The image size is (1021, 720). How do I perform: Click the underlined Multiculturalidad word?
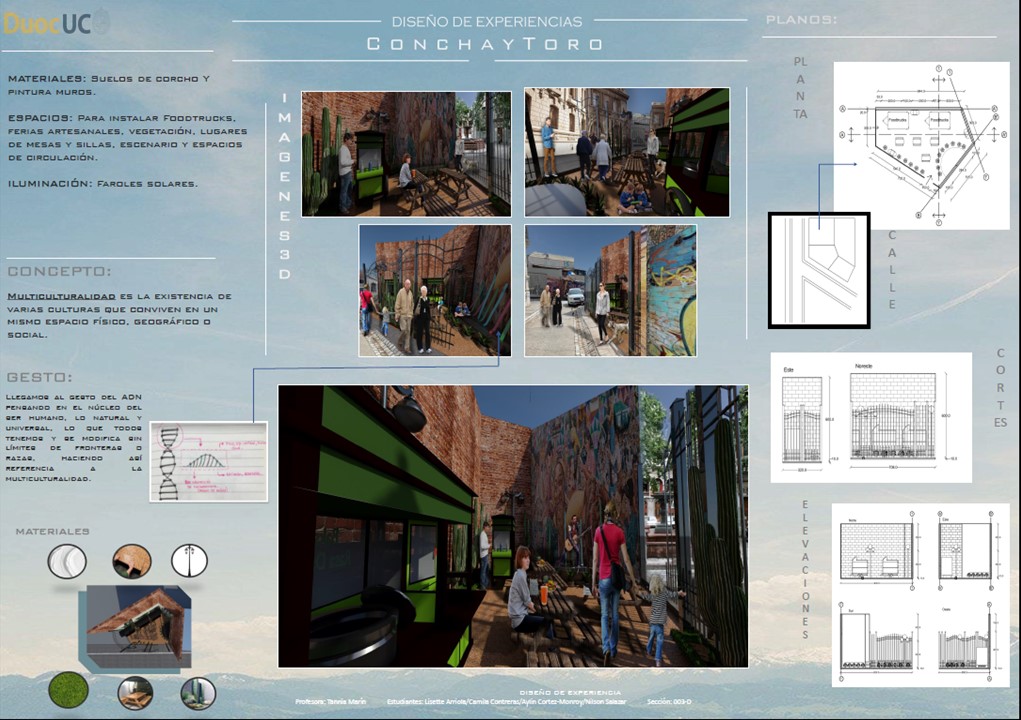pyautogui.click(x=61, y=297)
